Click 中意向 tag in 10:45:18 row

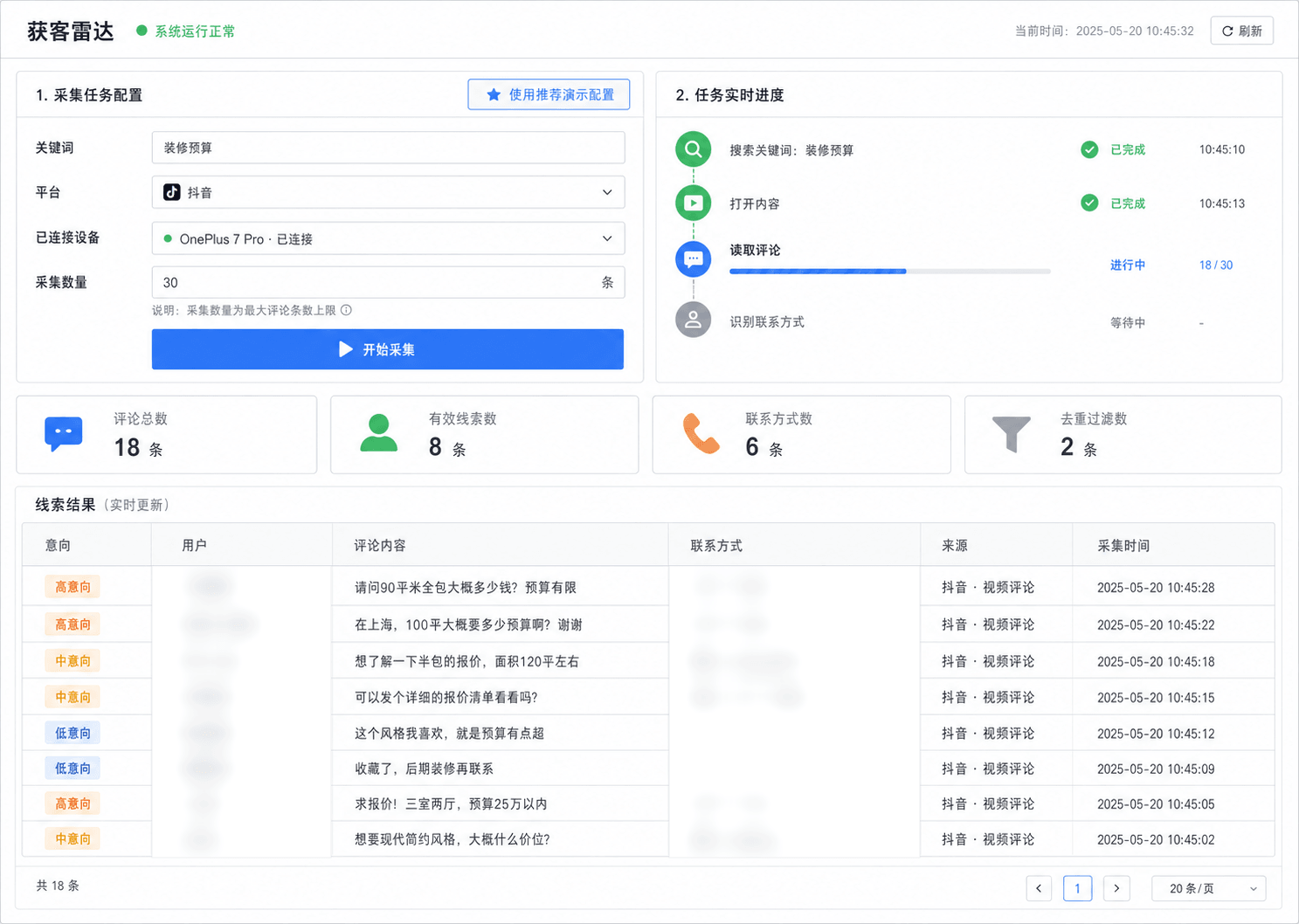tap(73, 661)
